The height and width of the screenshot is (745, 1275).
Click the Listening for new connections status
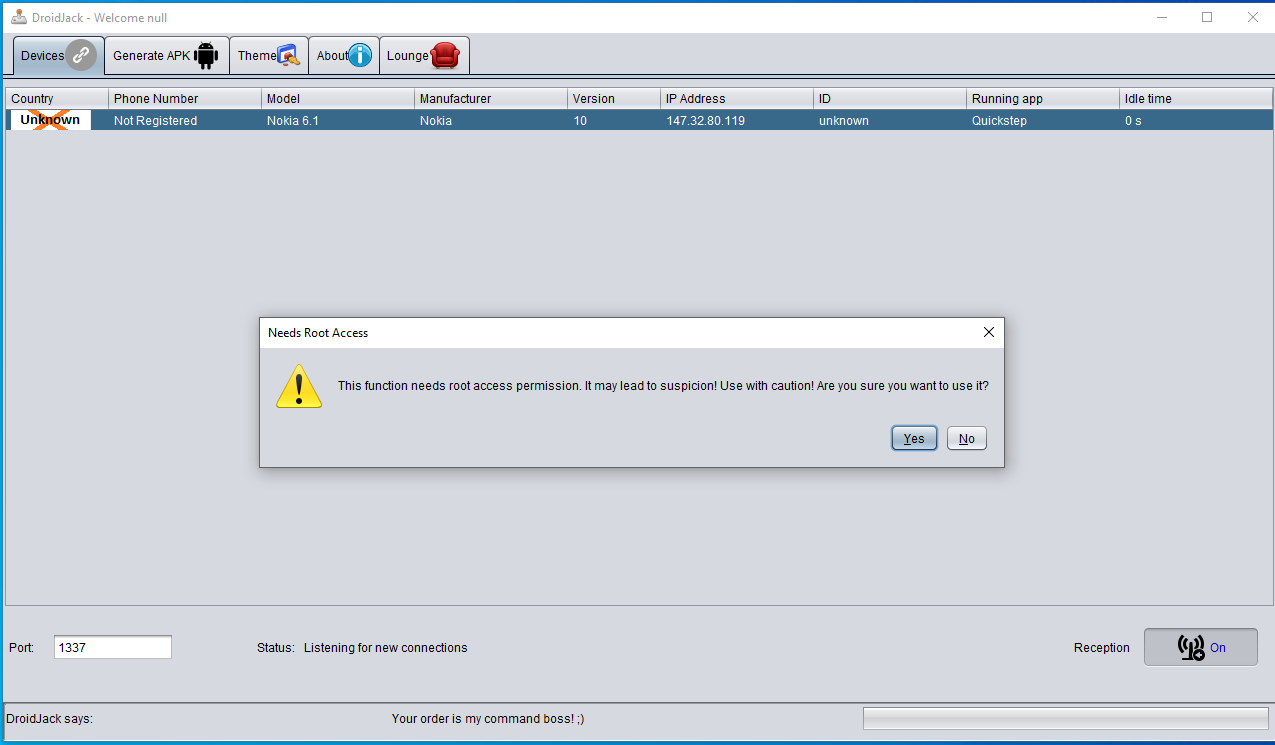[385, 647]
